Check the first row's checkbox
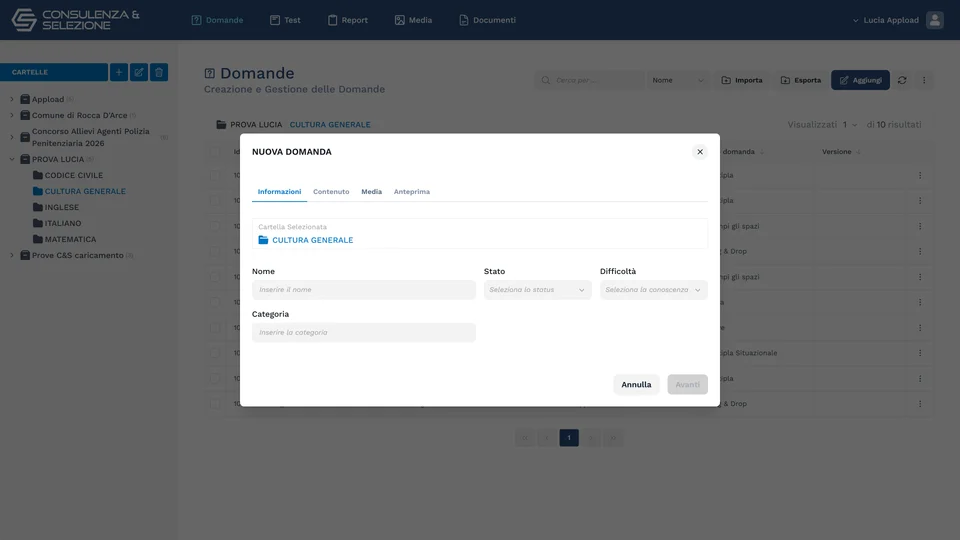The height and width of the screenshot is (540, 960). point(215,175)
